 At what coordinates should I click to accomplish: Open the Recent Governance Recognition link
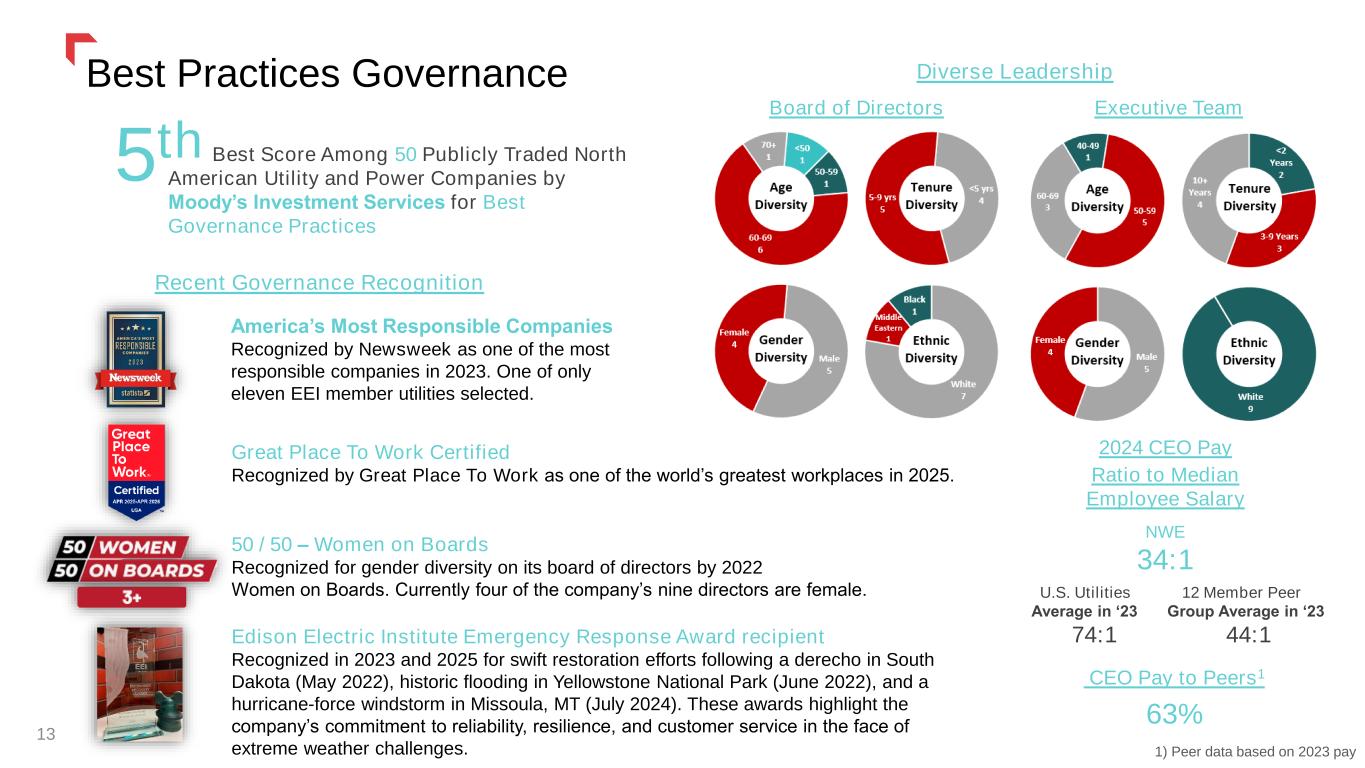[x=319, y=283]
